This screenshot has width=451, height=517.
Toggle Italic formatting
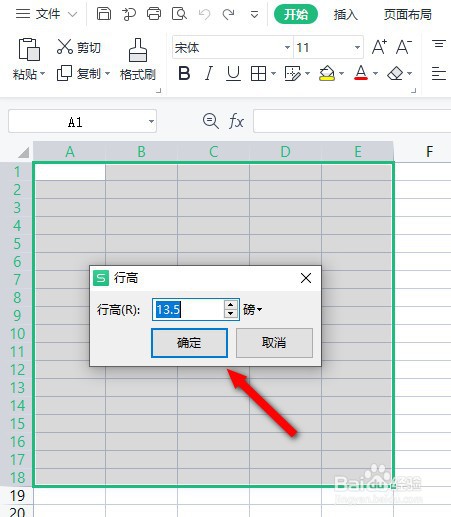point(209,73)
